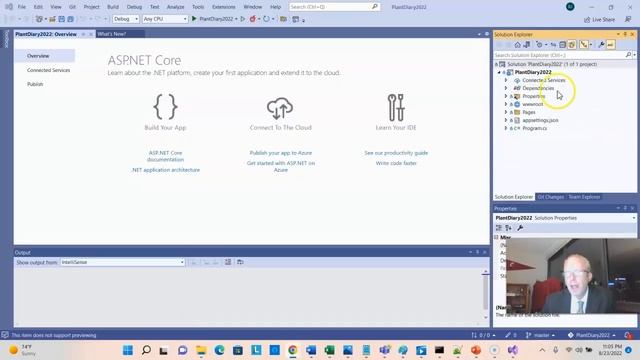Click magnifier icon in Solution Explorer search box
The height and width of the screenshot is (360, 640).
[628, 55]
